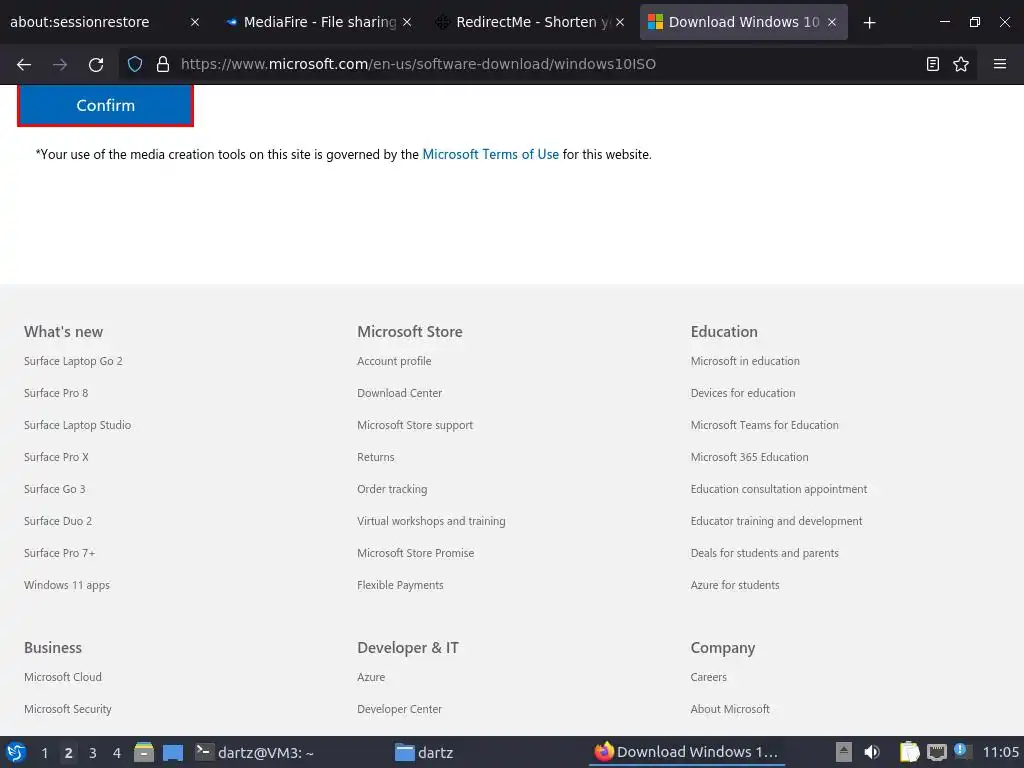1024x768 pixels.
Task: Open the Surface Laptop Studio link
Action: coord(78,425)
